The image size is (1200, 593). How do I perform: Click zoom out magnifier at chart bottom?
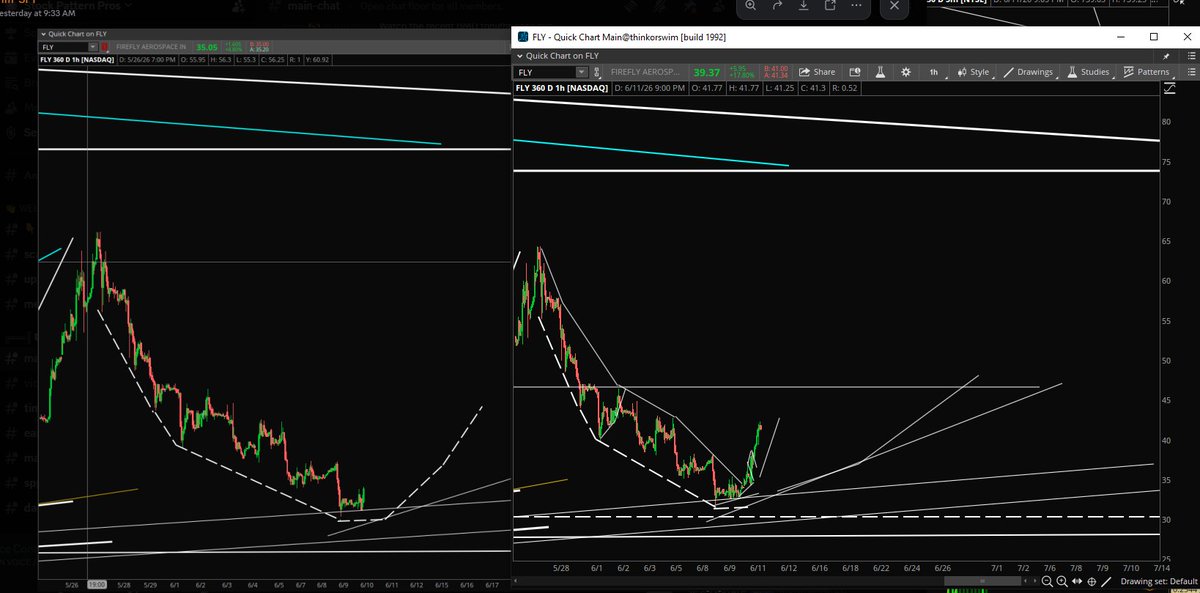pyautogui.click(x=1047, y=581)
